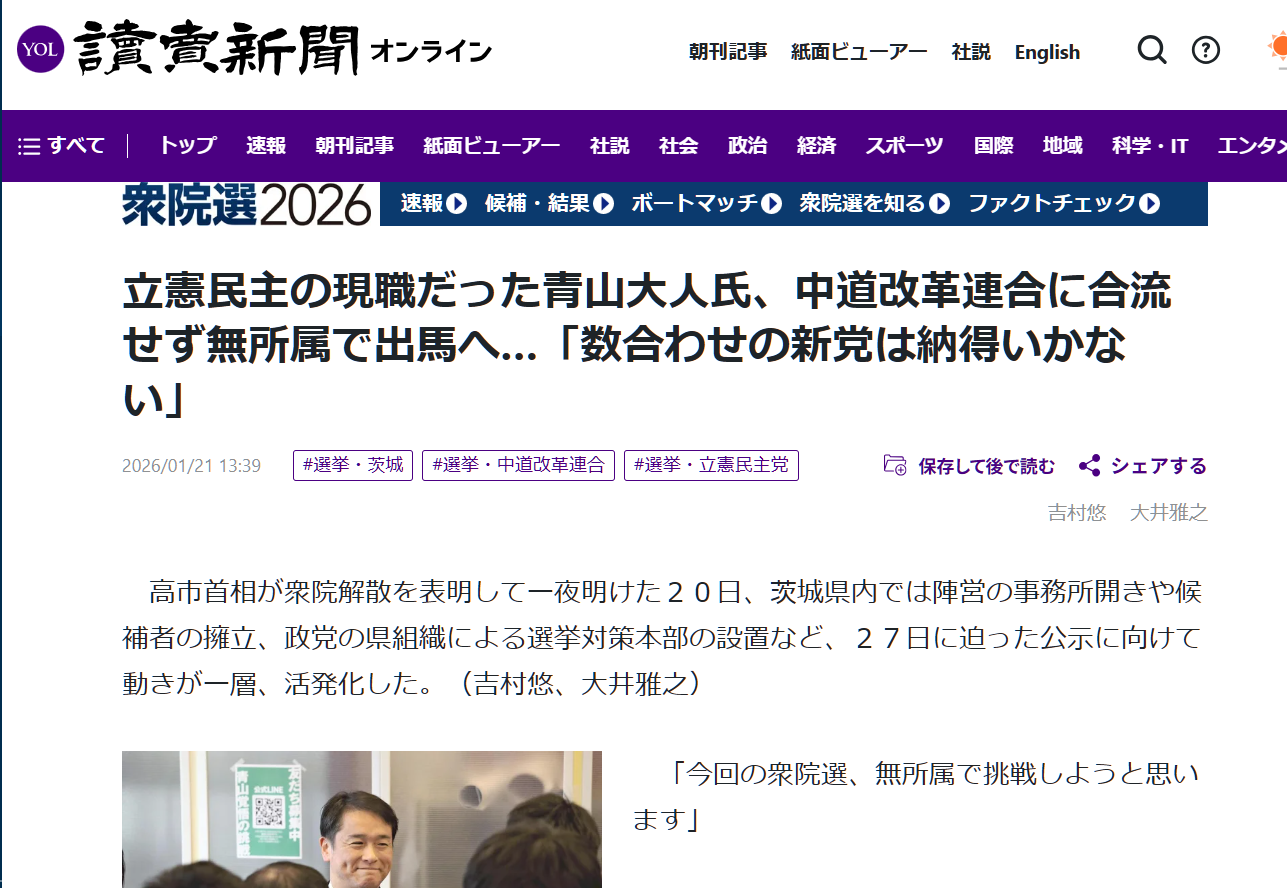Expand the ファクトチェック arrow link
Image resolution: width=1287 pixels, height=888 pixels.
click(1150, 204)
